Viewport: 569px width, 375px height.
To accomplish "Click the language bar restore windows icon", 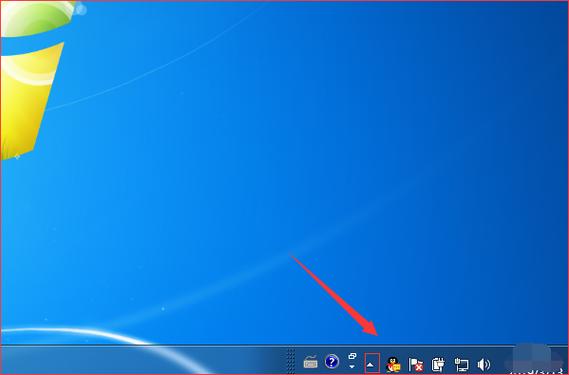I will [x=352, y=356].
